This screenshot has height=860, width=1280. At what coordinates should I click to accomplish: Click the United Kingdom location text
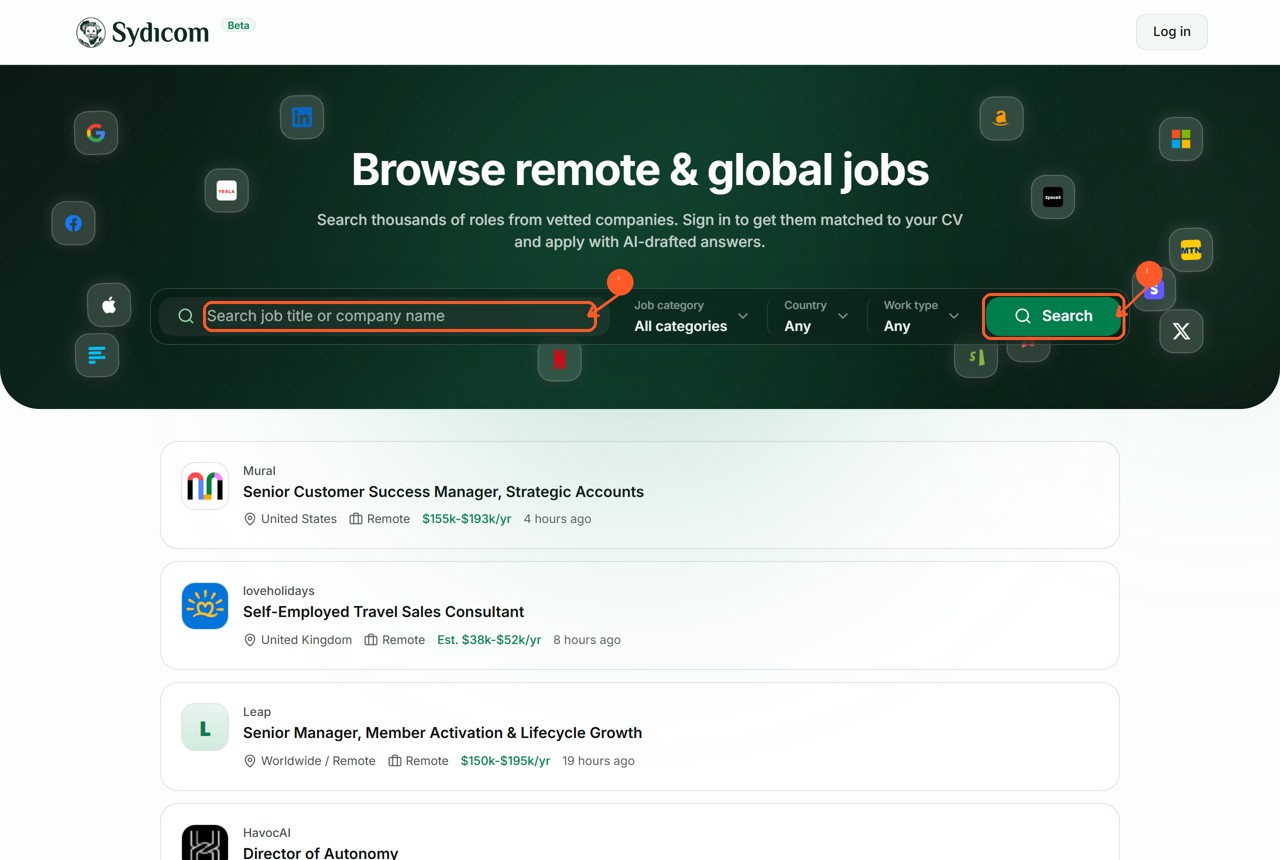tap(306, 640)
